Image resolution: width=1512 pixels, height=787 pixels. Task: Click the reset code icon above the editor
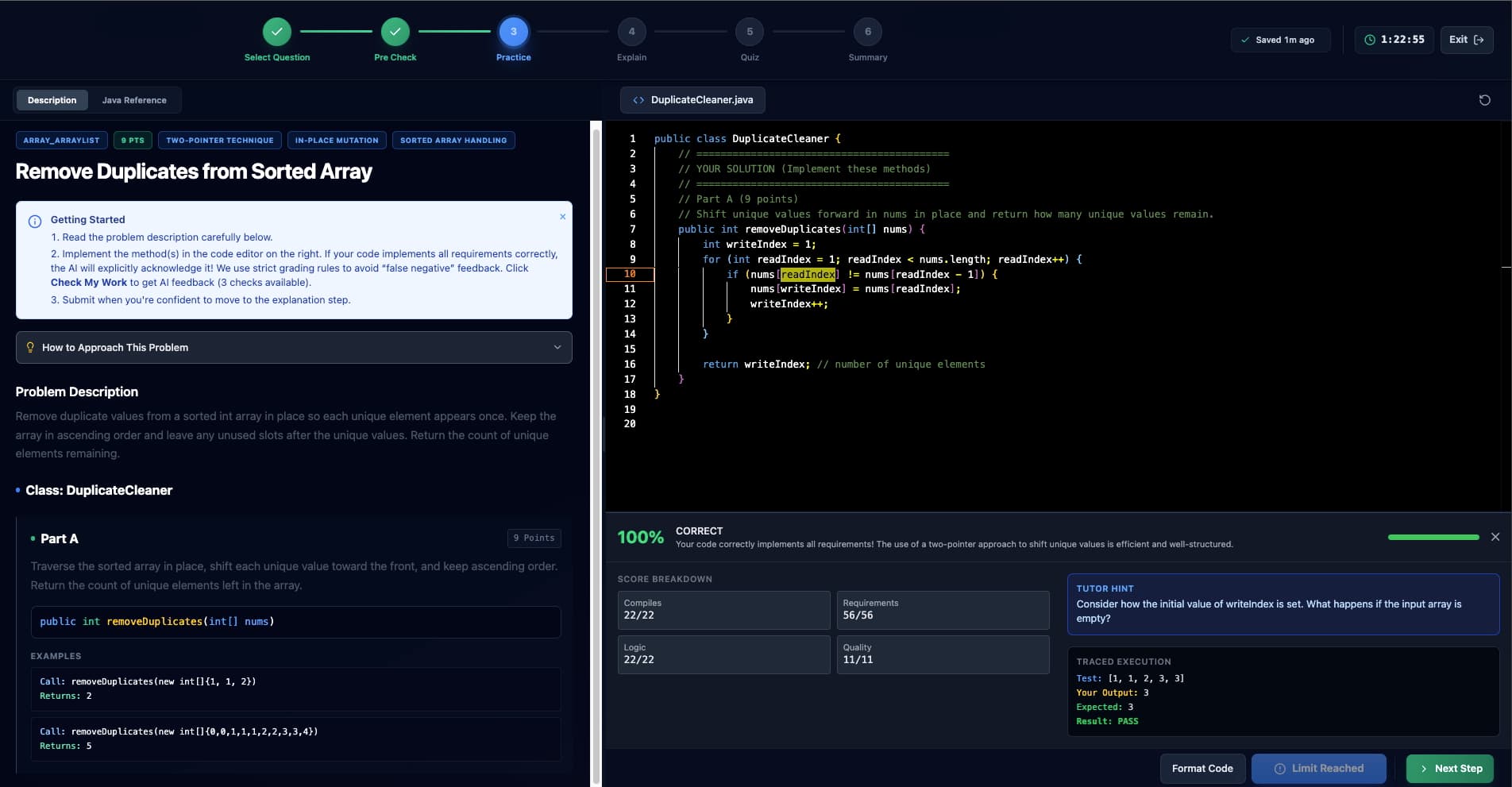(1485, 99)
